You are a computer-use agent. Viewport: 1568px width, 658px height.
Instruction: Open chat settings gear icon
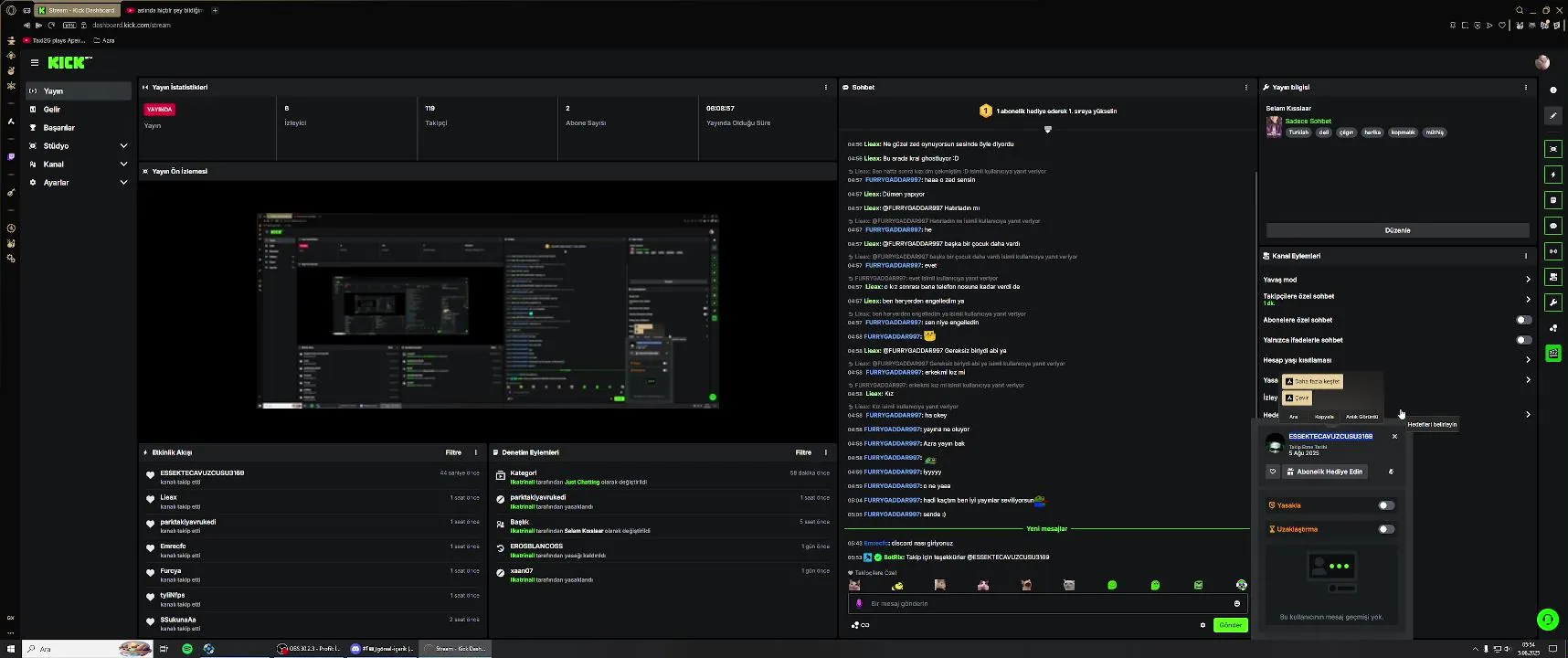pyautogui.click(x=1202, y=625)
